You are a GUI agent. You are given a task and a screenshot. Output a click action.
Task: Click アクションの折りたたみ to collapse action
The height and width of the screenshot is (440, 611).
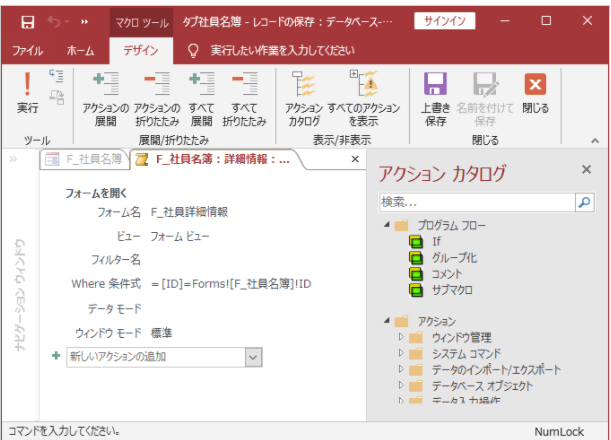157,99
